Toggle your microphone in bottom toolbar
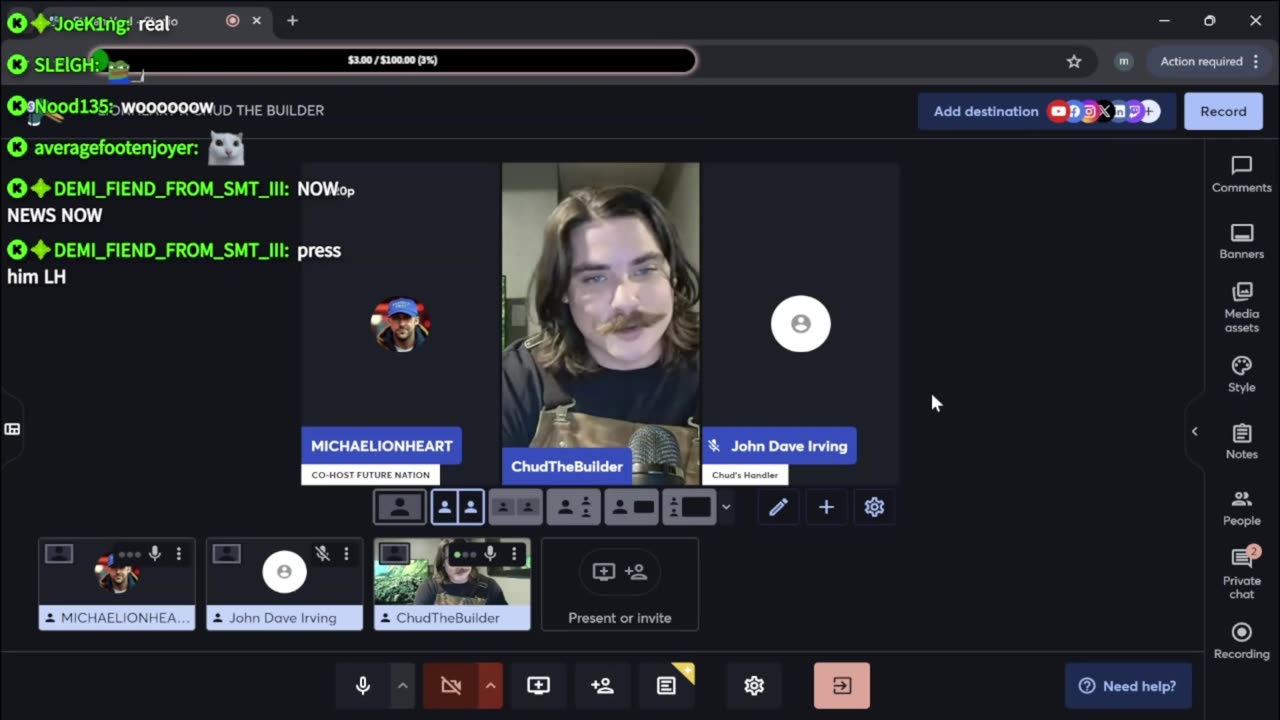Image resolution: width=1280 pixels, height=720 pixels. (363, 686)
